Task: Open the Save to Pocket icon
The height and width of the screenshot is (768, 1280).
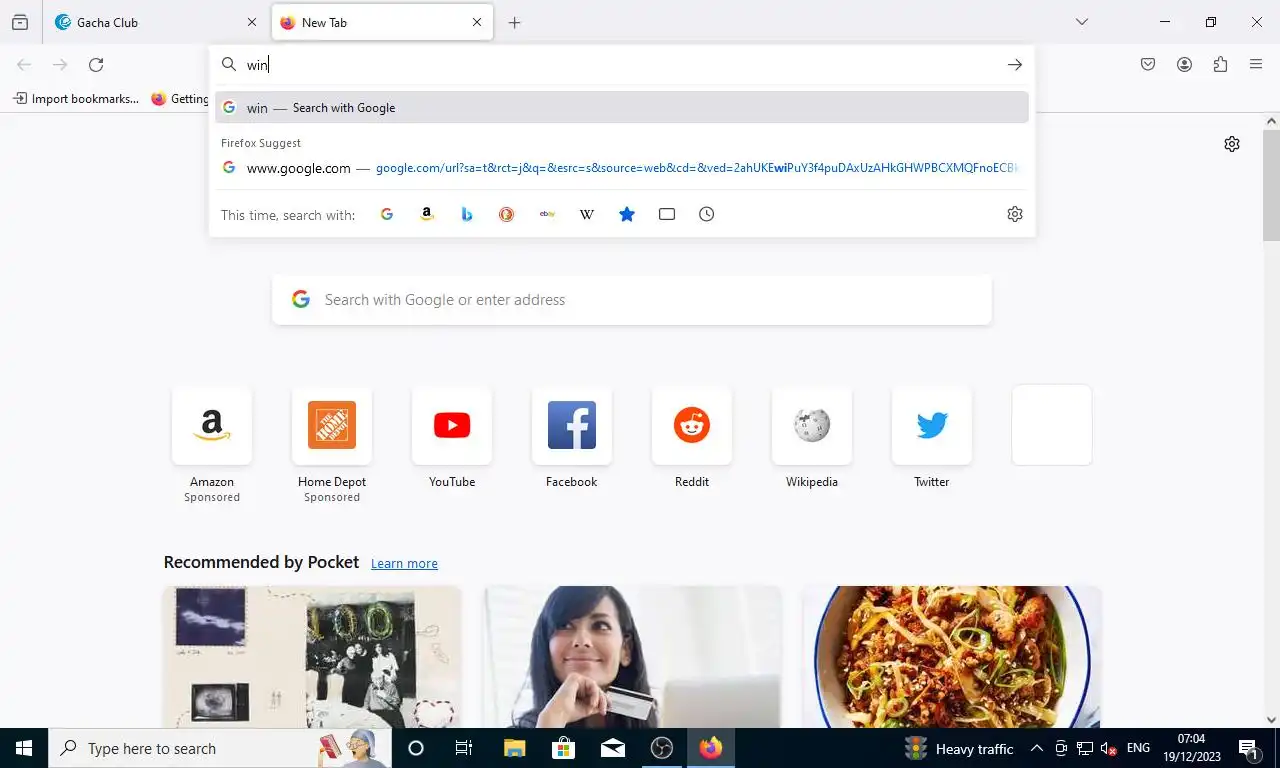Action: pyautogui.click(x=1148, y=65)
